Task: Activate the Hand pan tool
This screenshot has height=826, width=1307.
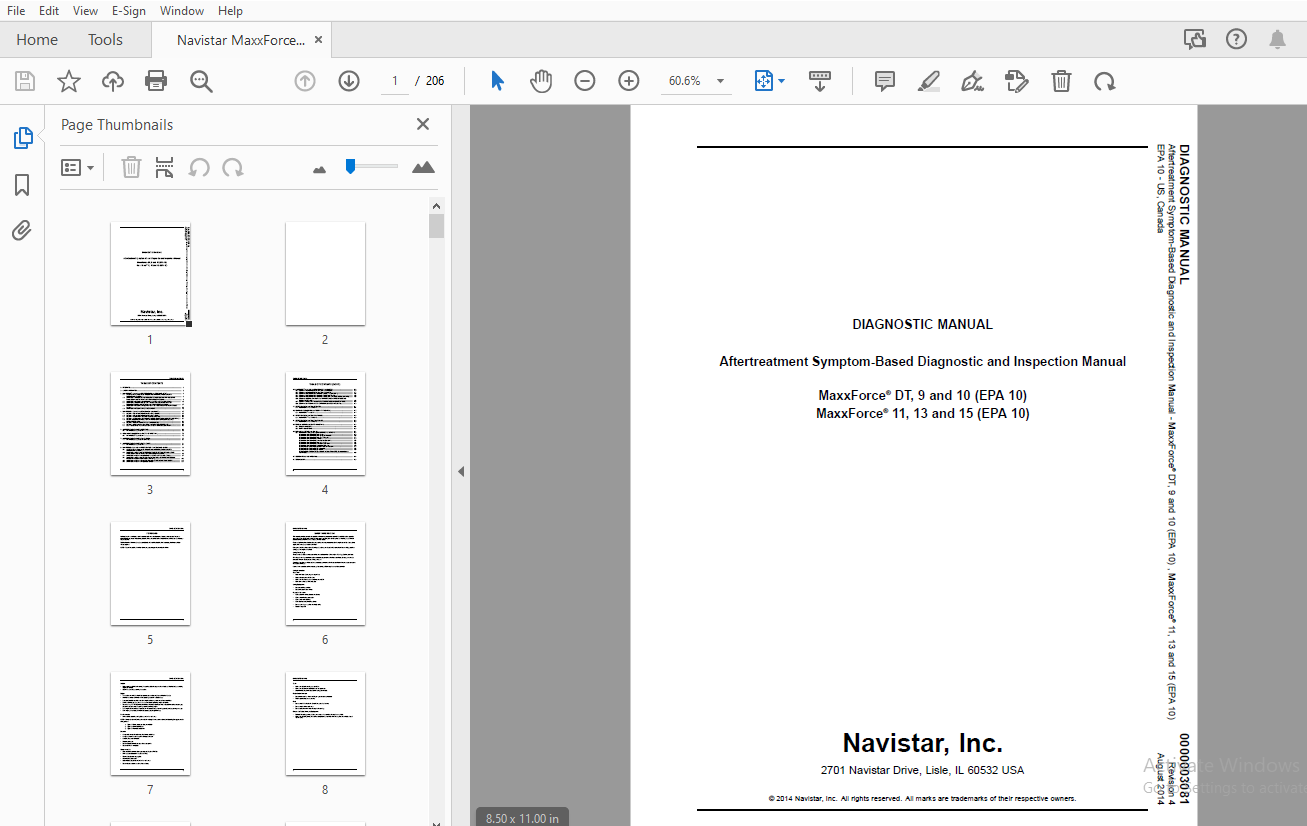Action: point(541,81)
